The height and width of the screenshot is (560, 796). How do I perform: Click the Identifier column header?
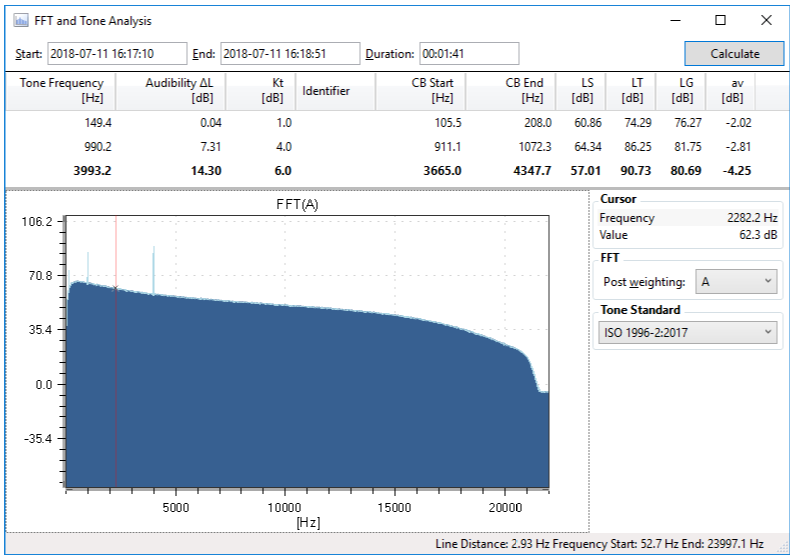336,91
